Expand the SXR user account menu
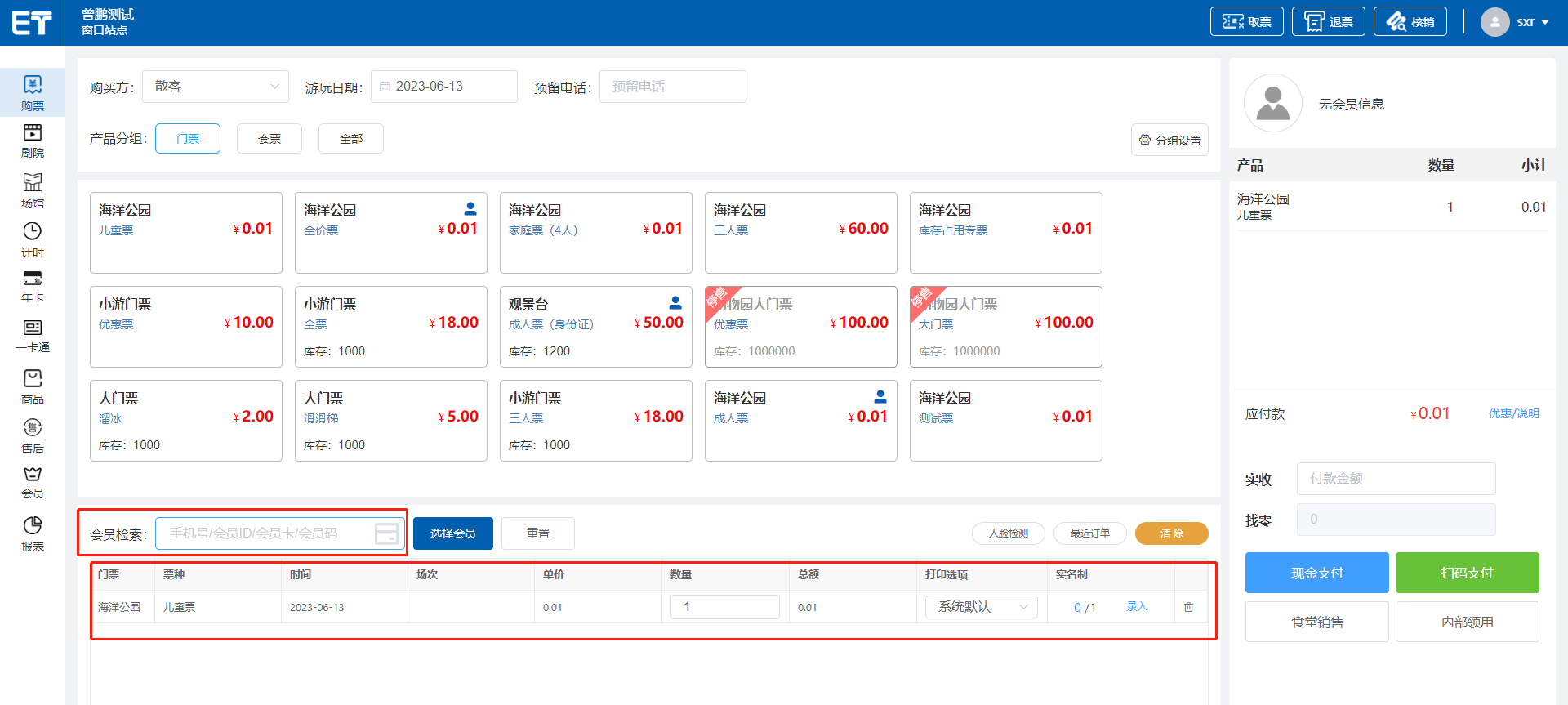Image resolution: width=1568 pixels, height=705 pixels. tap(1517, 22)
